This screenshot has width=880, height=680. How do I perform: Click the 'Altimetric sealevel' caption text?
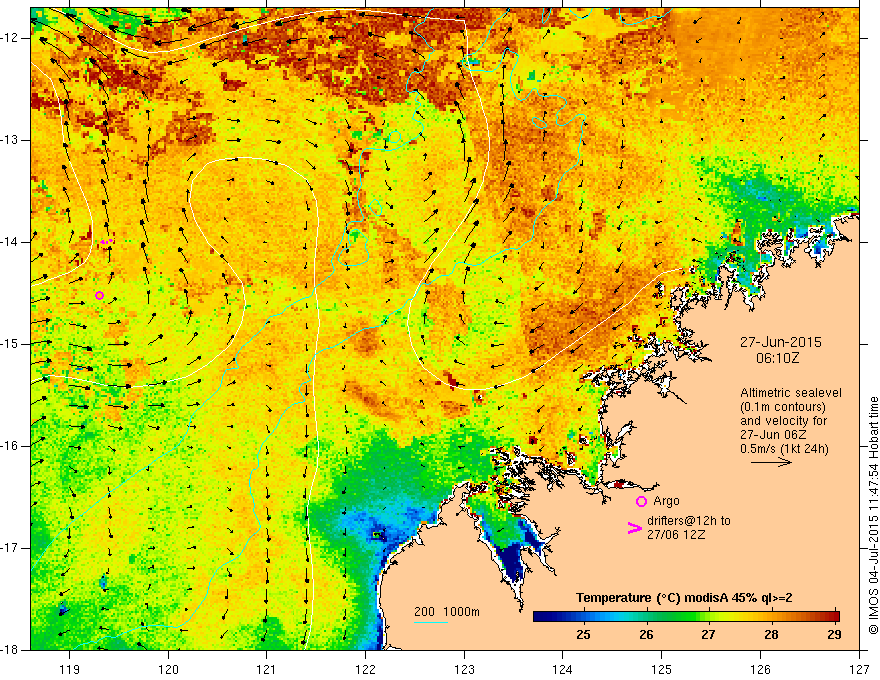791,393
